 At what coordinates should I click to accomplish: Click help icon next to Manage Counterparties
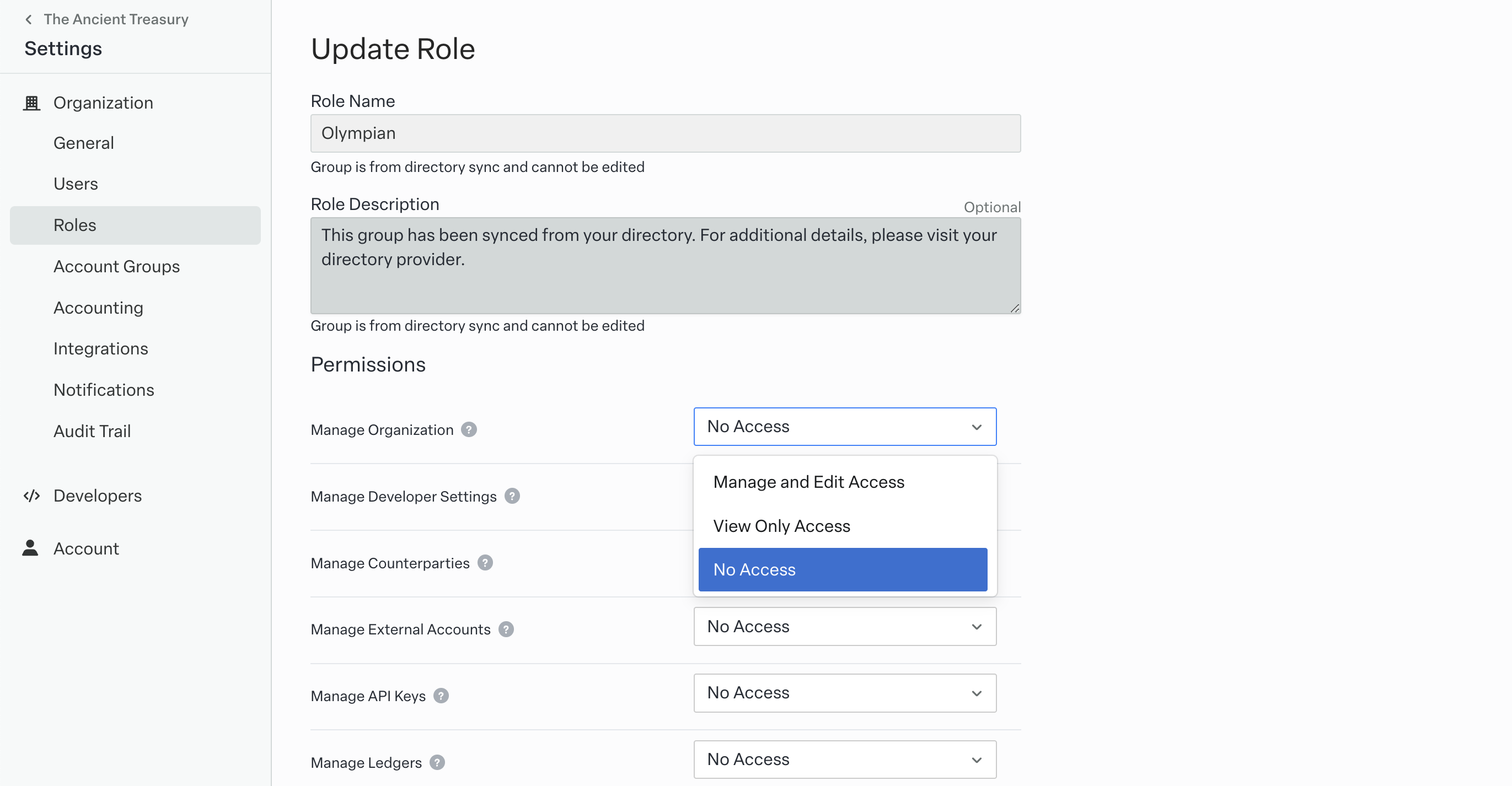485,563
